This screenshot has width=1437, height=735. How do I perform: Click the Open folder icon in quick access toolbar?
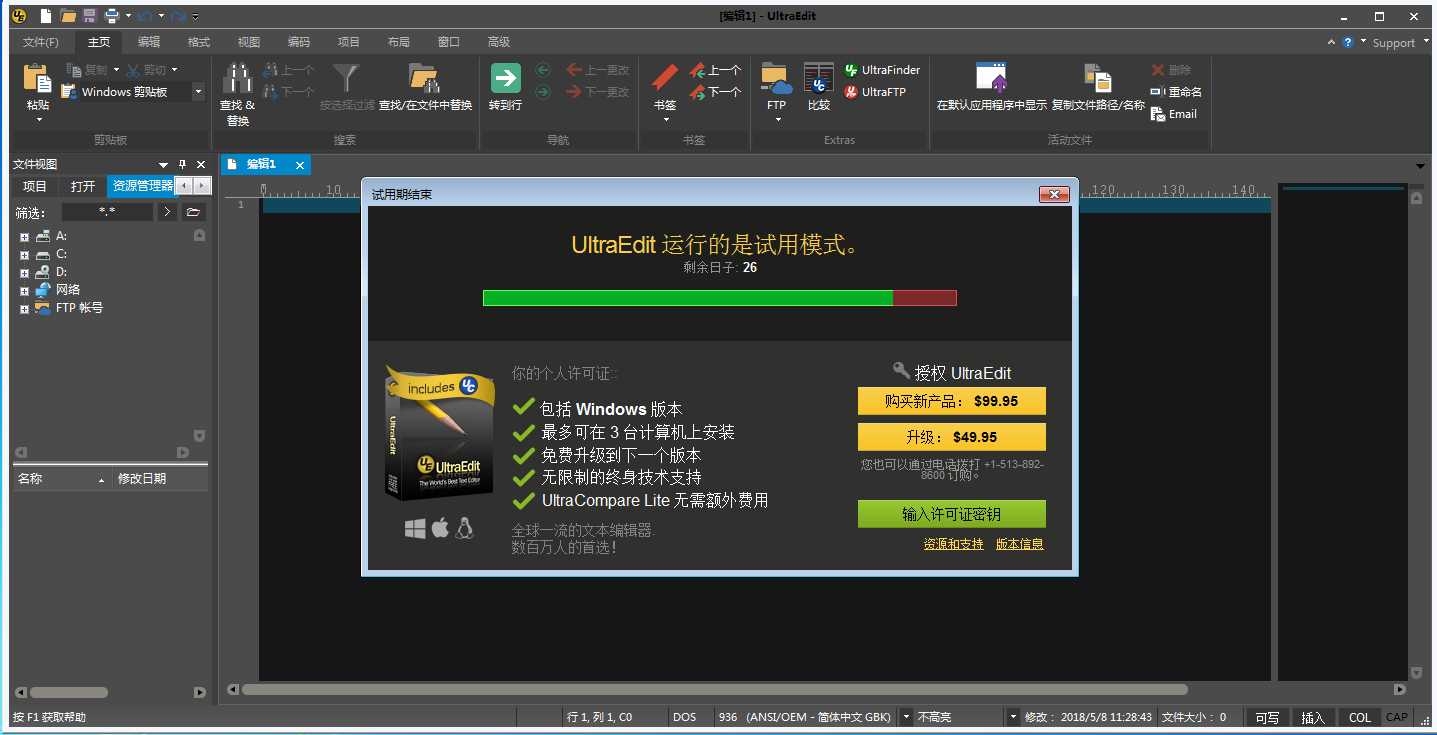click(x=68, y=16)
